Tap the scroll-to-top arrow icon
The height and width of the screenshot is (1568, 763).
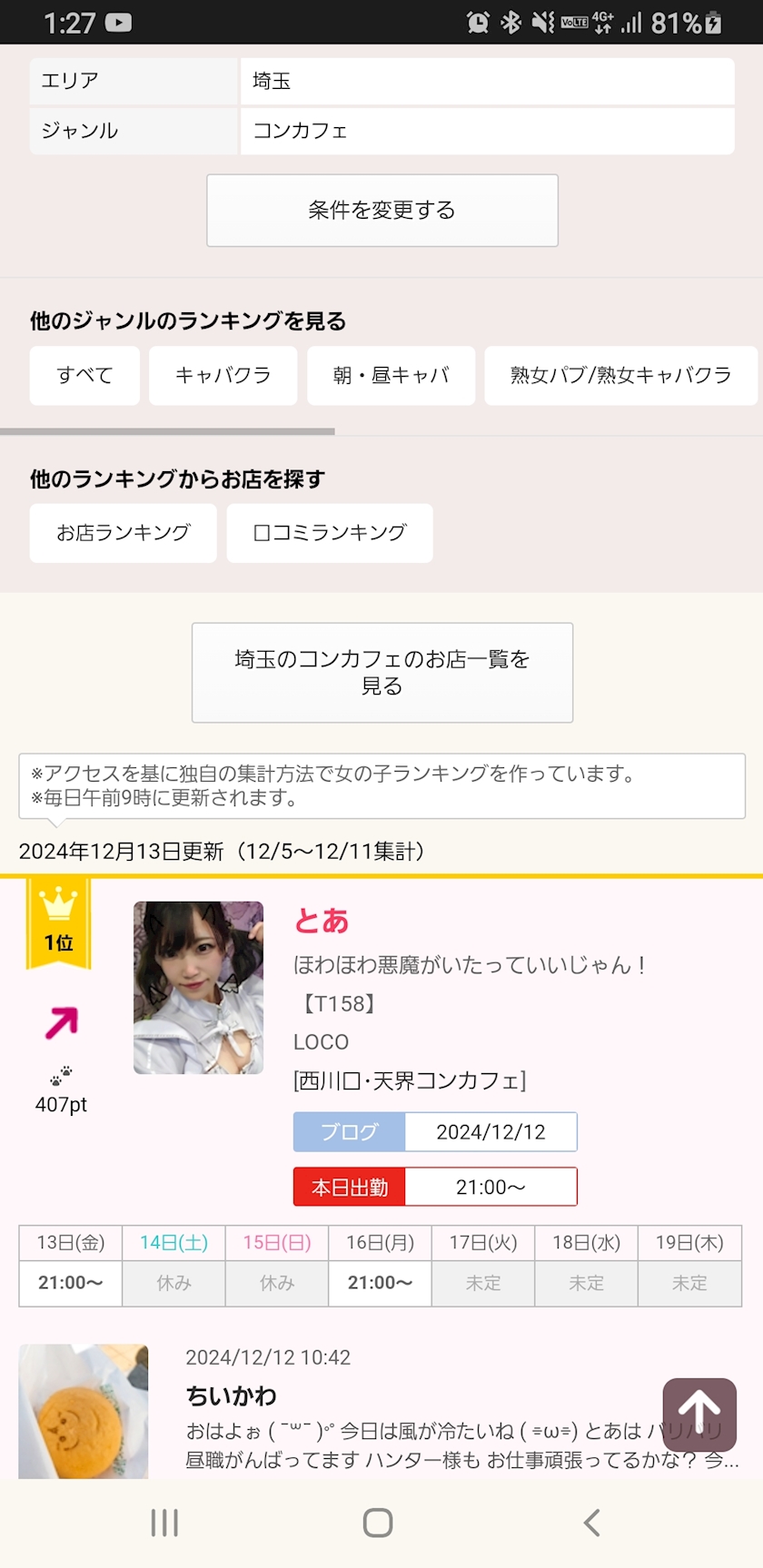699,1415
